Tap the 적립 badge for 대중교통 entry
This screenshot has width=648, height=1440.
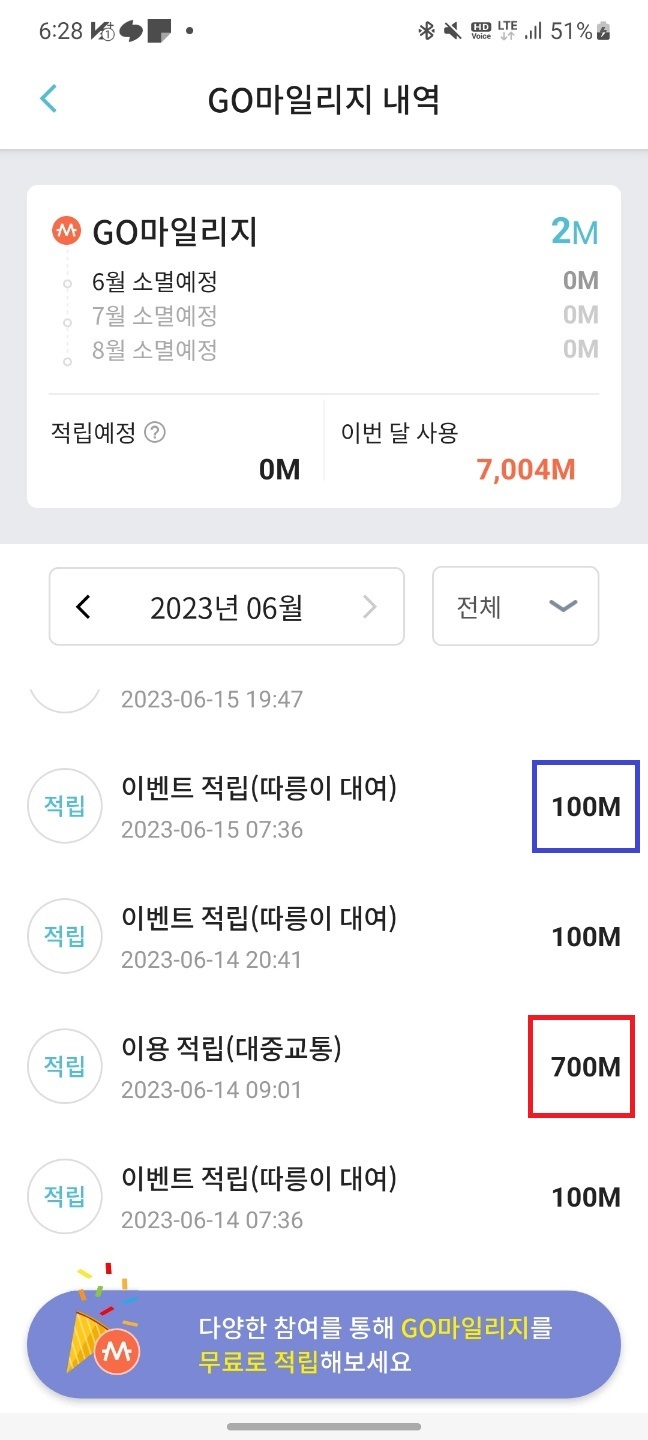(65, 1067)
